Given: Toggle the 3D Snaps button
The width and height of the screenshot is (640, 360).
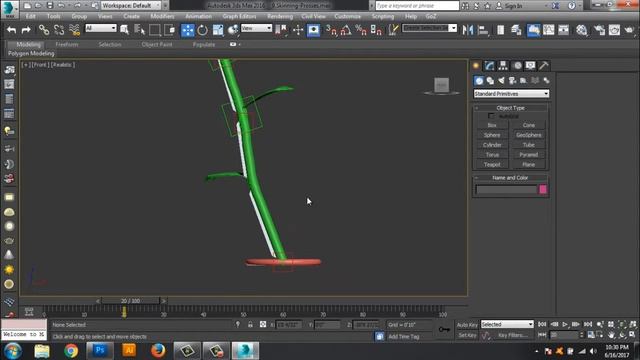Looking at the screenshot, I should (331, 30).
